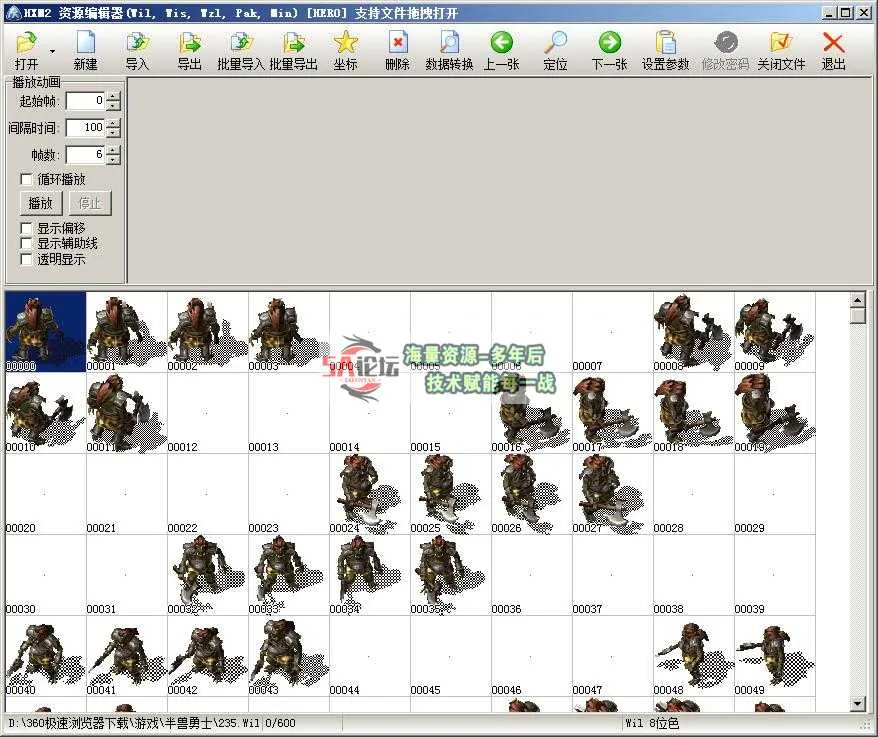
Task: Enable the 循环播放 loop checkbox
Action: (26, 179)
